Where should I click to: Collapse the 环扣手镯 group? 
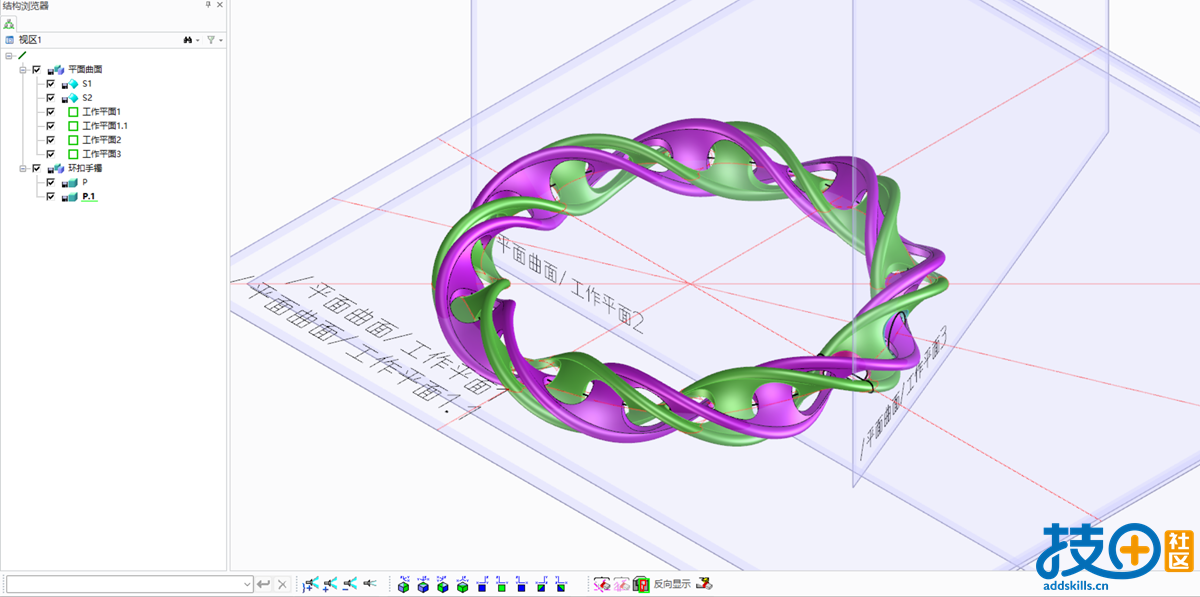click(x=23, y=168)
